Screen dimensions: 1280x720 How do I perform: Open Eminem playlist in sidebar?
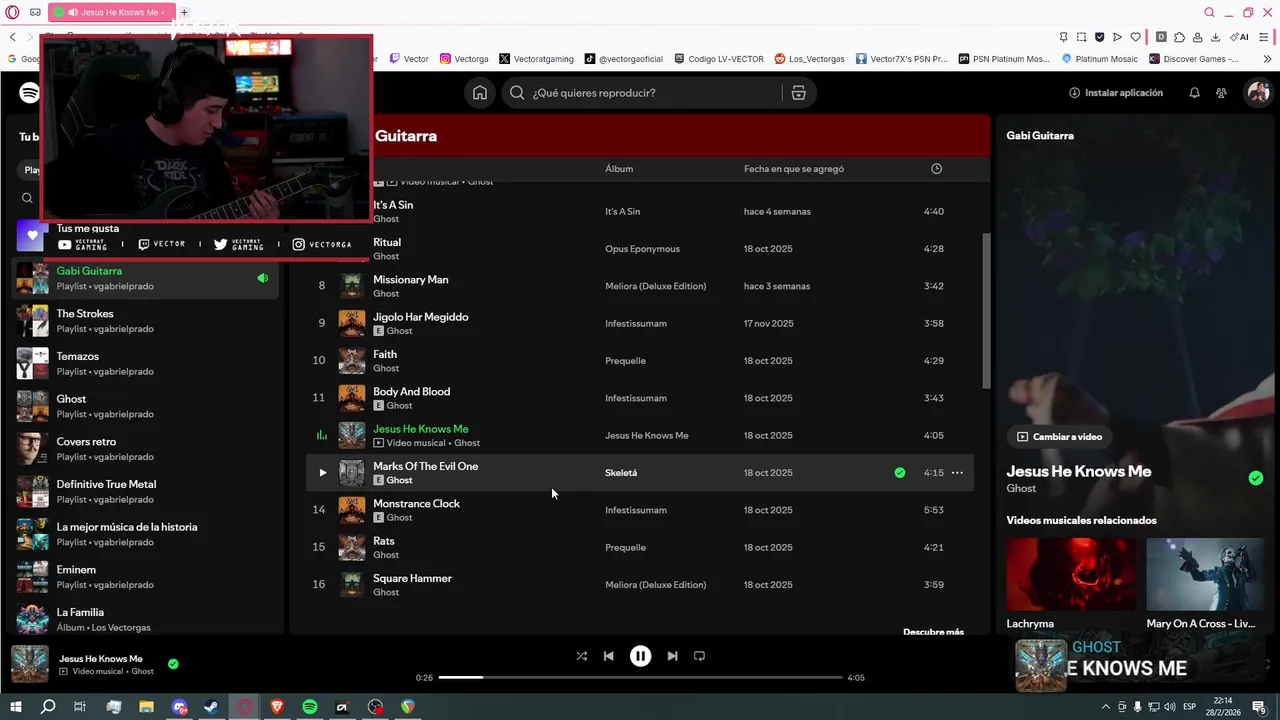click(x=145, y=577)
